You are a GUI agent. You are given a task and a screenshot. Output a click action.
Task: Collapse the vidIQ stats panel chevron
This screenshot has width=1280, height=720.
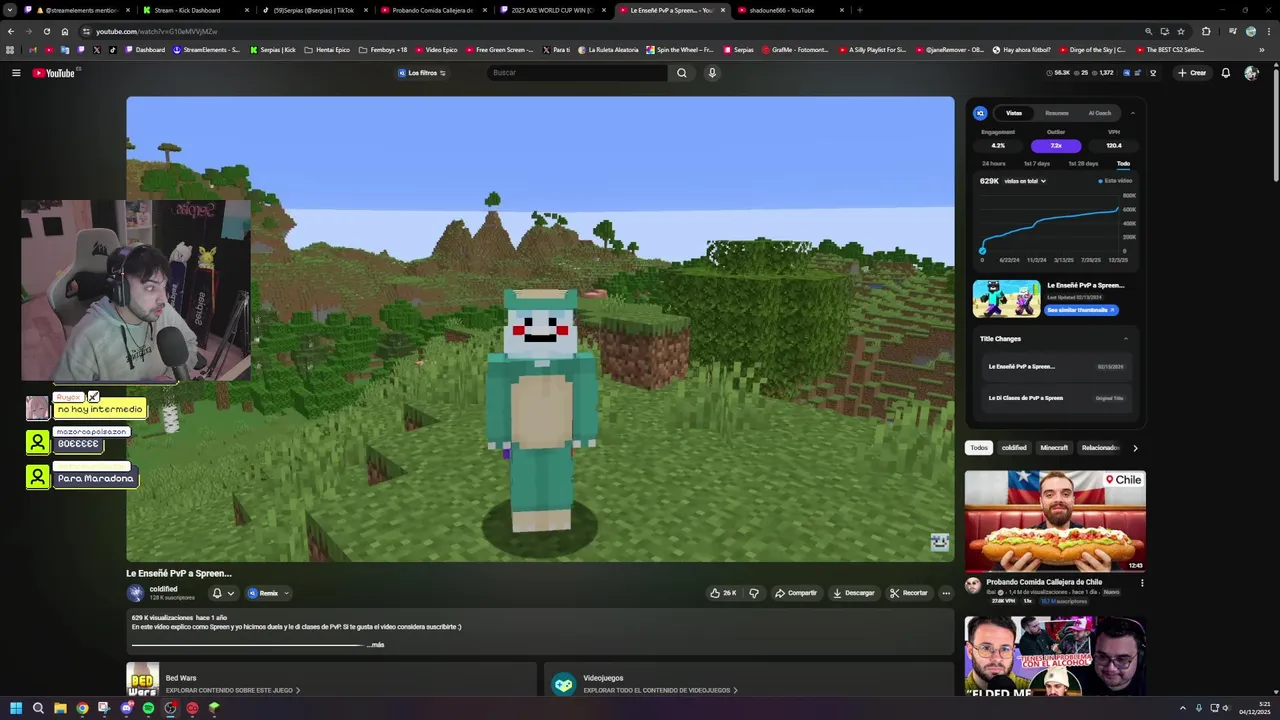pos(1132,113)
